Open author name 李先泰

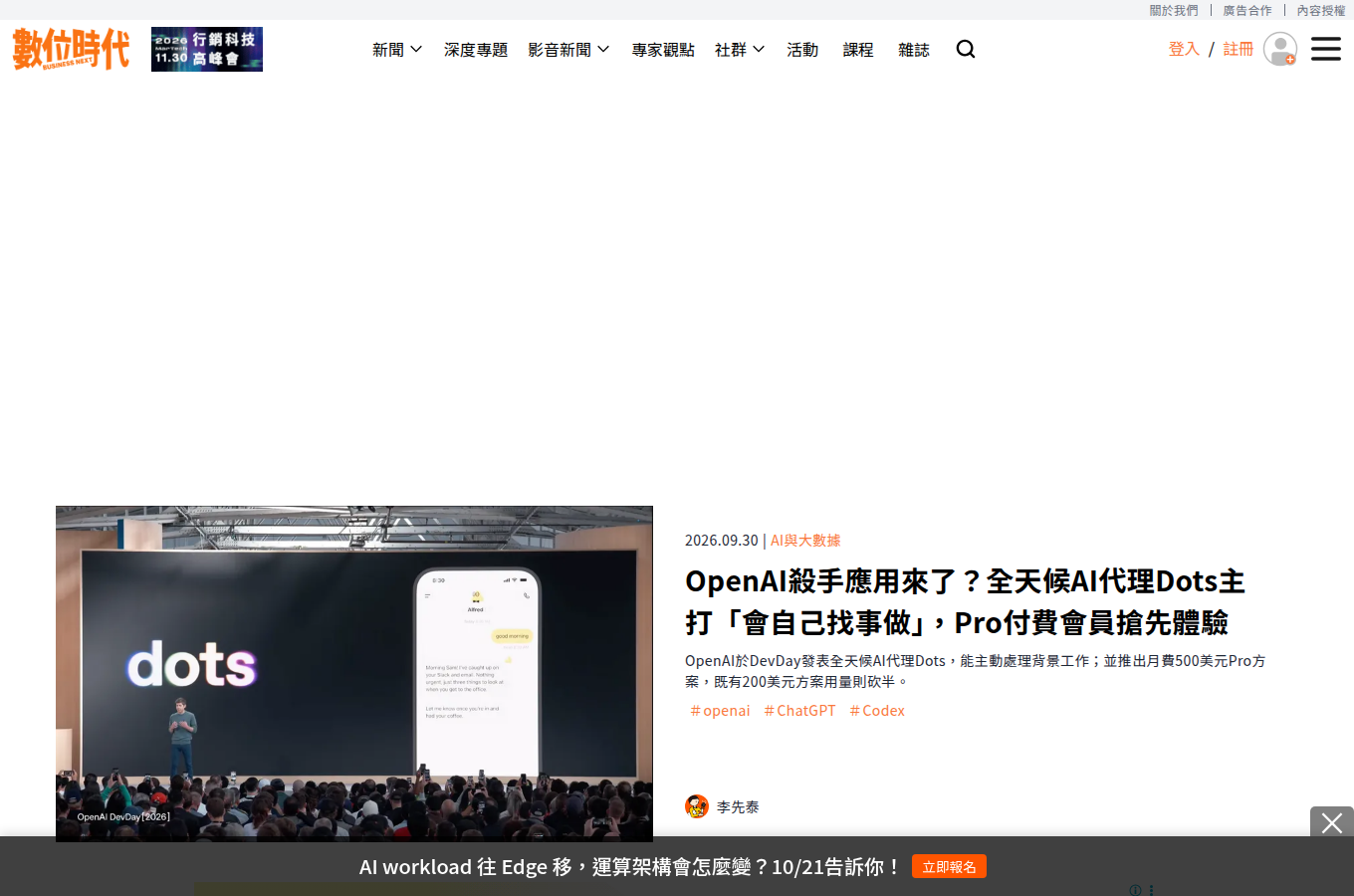(x=738, y=807)
